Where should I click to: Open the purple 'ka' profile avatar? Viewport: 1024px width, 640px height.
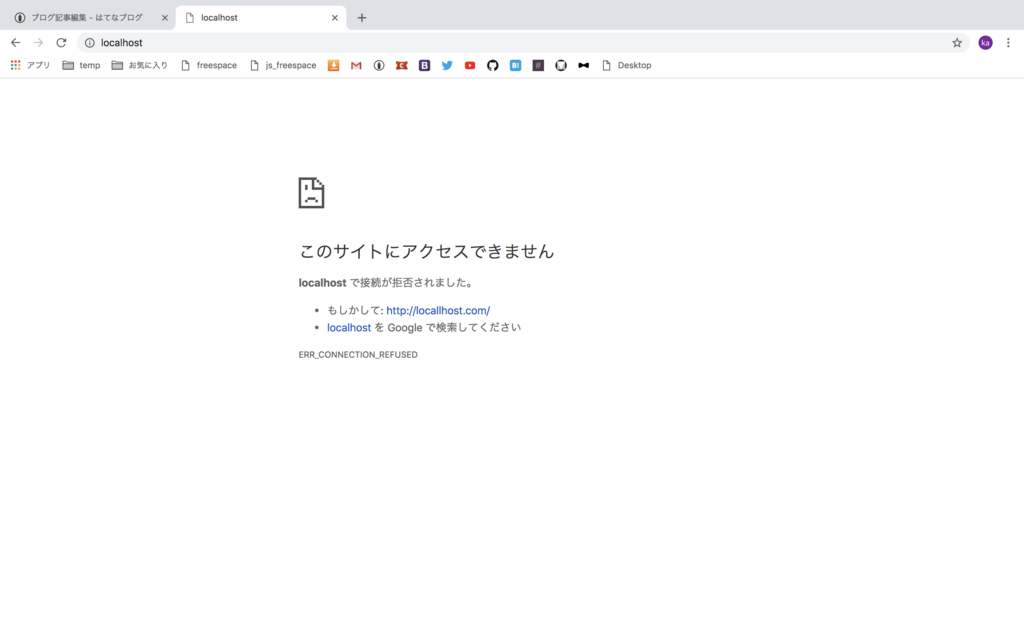click(x=985, y=42)
